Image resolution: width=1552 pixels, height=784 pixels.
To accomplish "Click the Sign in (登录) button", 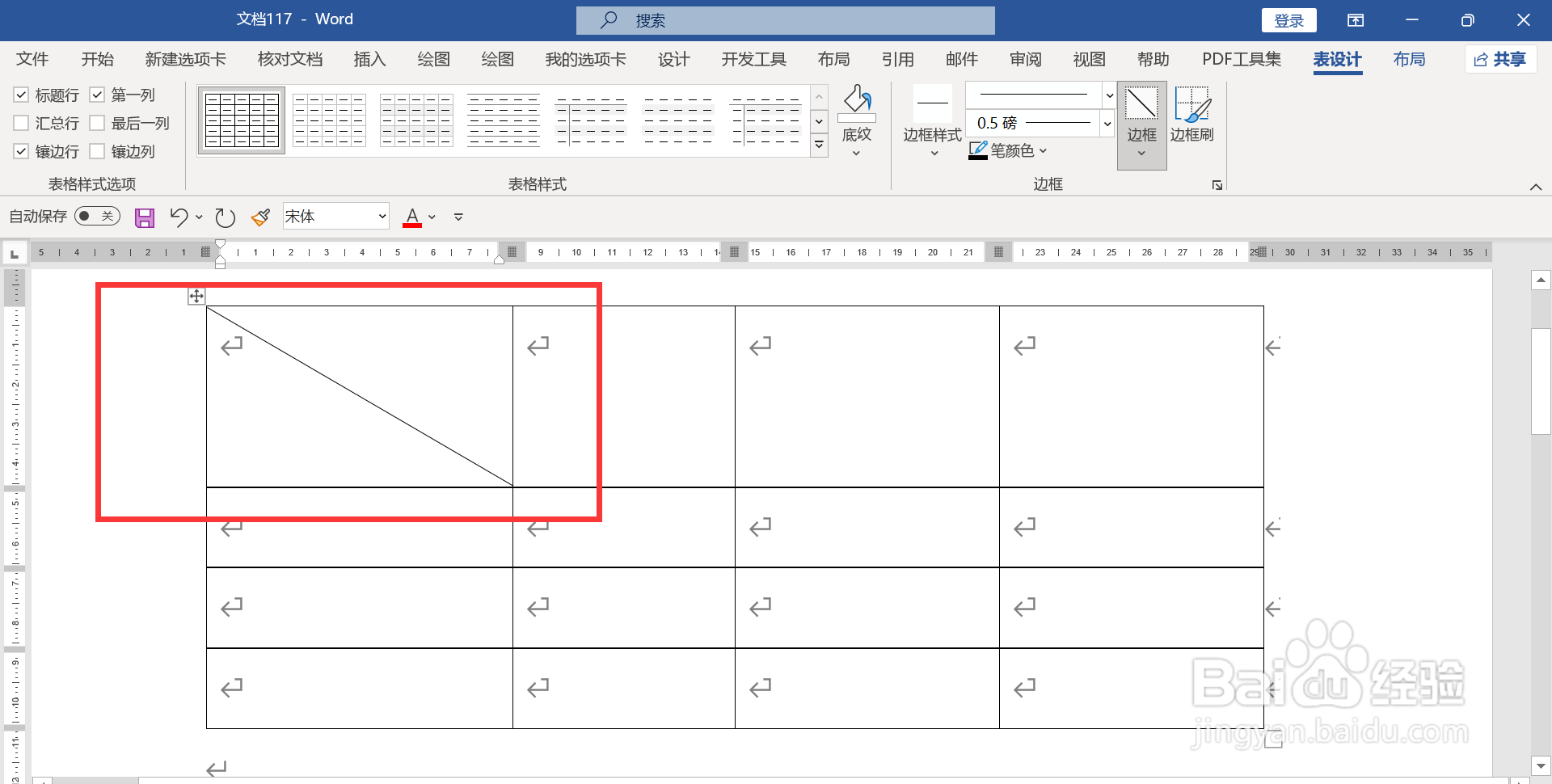I will click(1288, 20).
